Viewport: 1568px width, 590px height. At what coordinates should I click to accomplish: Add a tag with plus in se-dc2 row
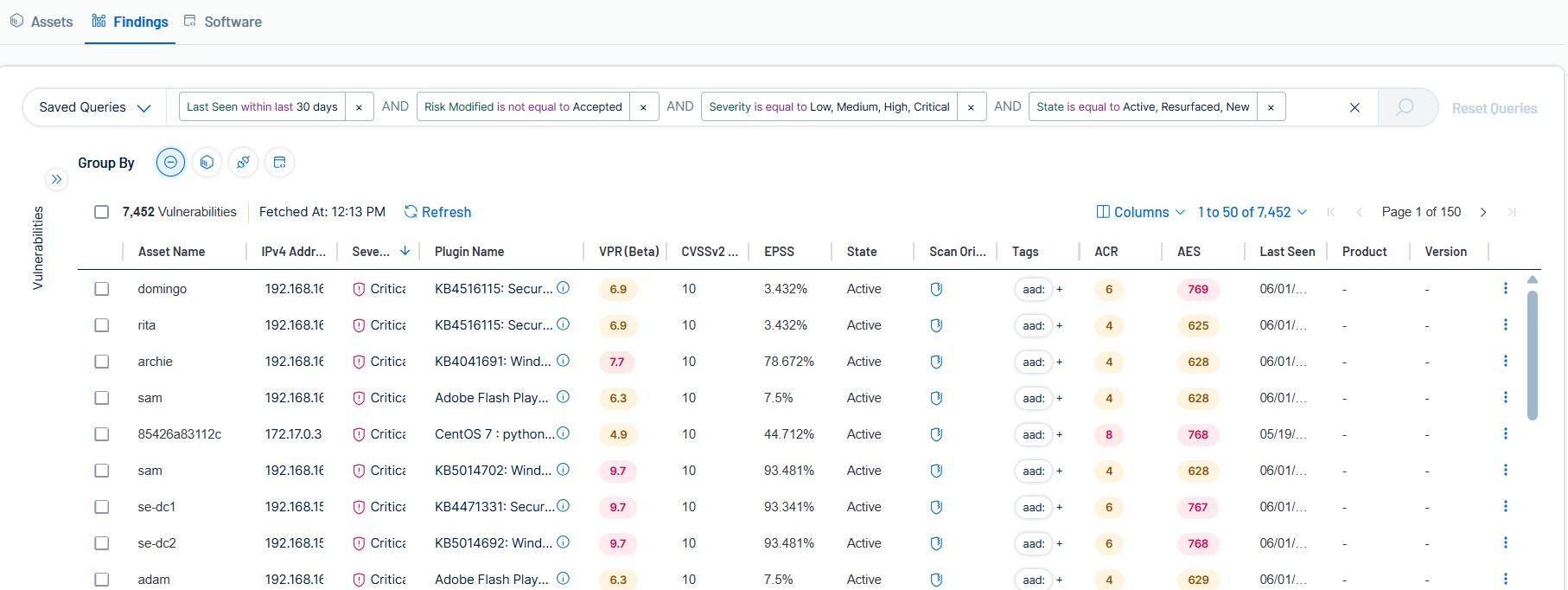coord(1060,543)
